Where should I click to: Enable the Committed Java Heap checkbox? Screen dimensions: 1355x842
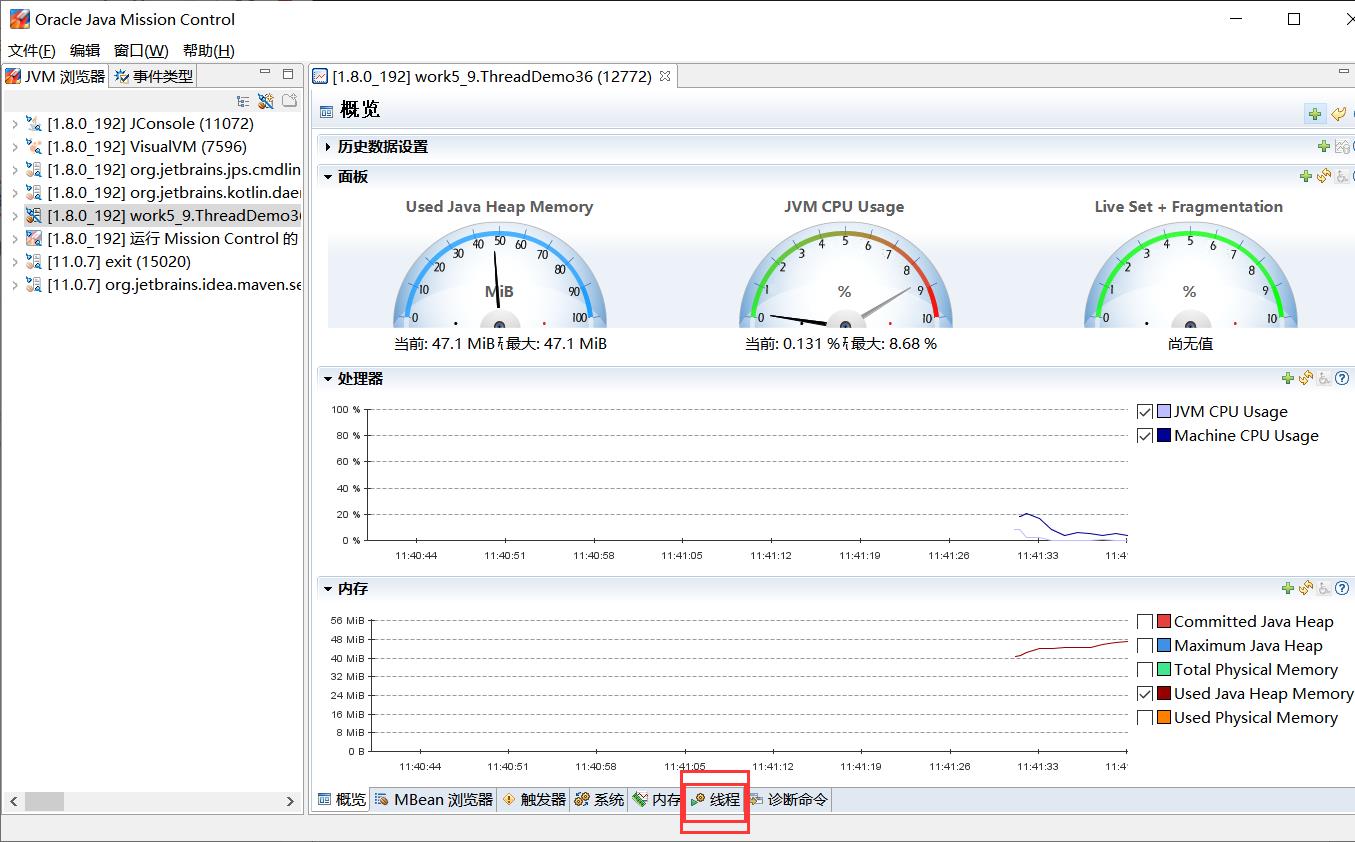[x=1145, y=622]
